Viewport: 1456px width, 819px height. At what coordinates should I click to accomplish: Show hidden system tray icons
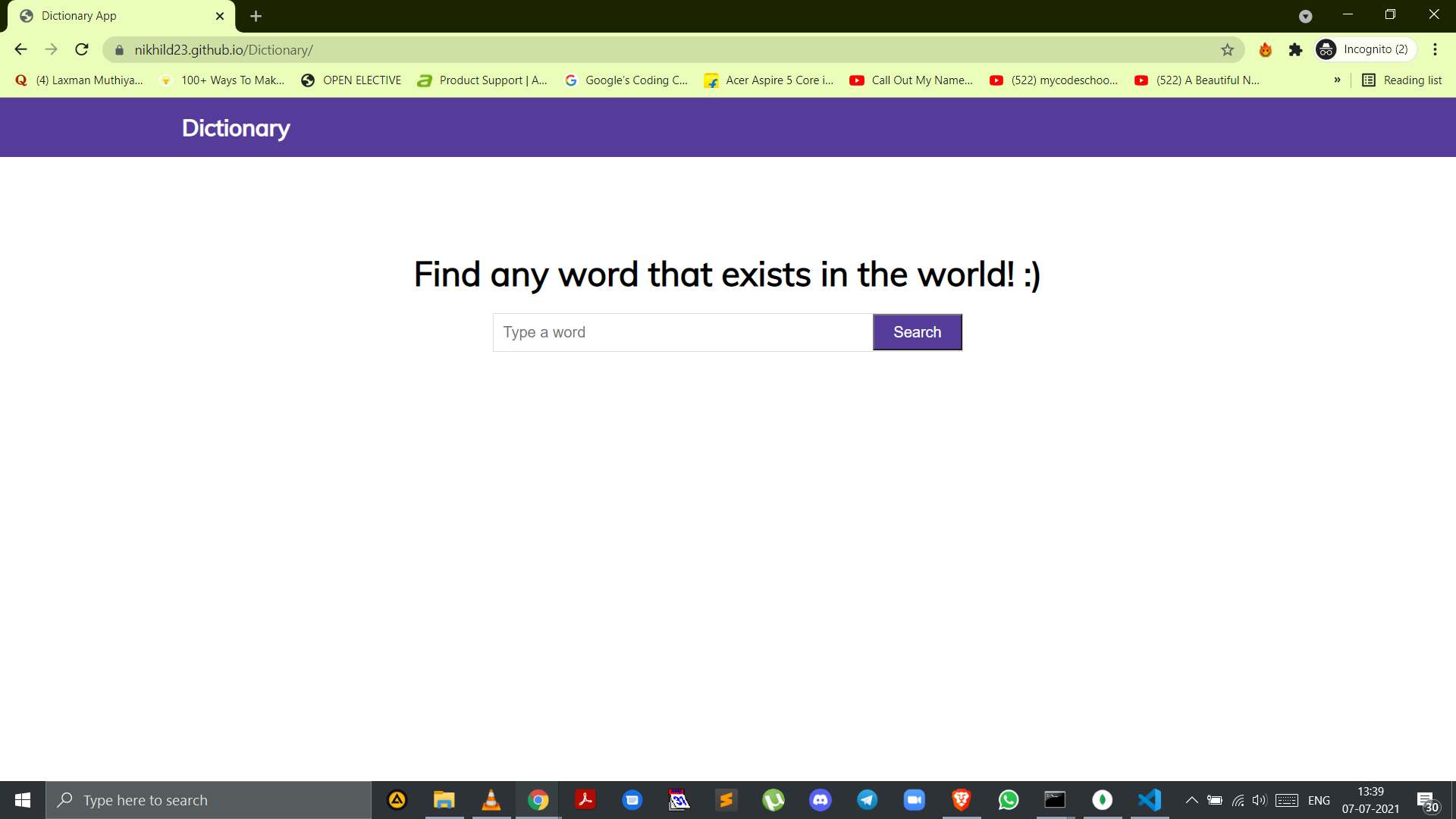[1191, 800]
